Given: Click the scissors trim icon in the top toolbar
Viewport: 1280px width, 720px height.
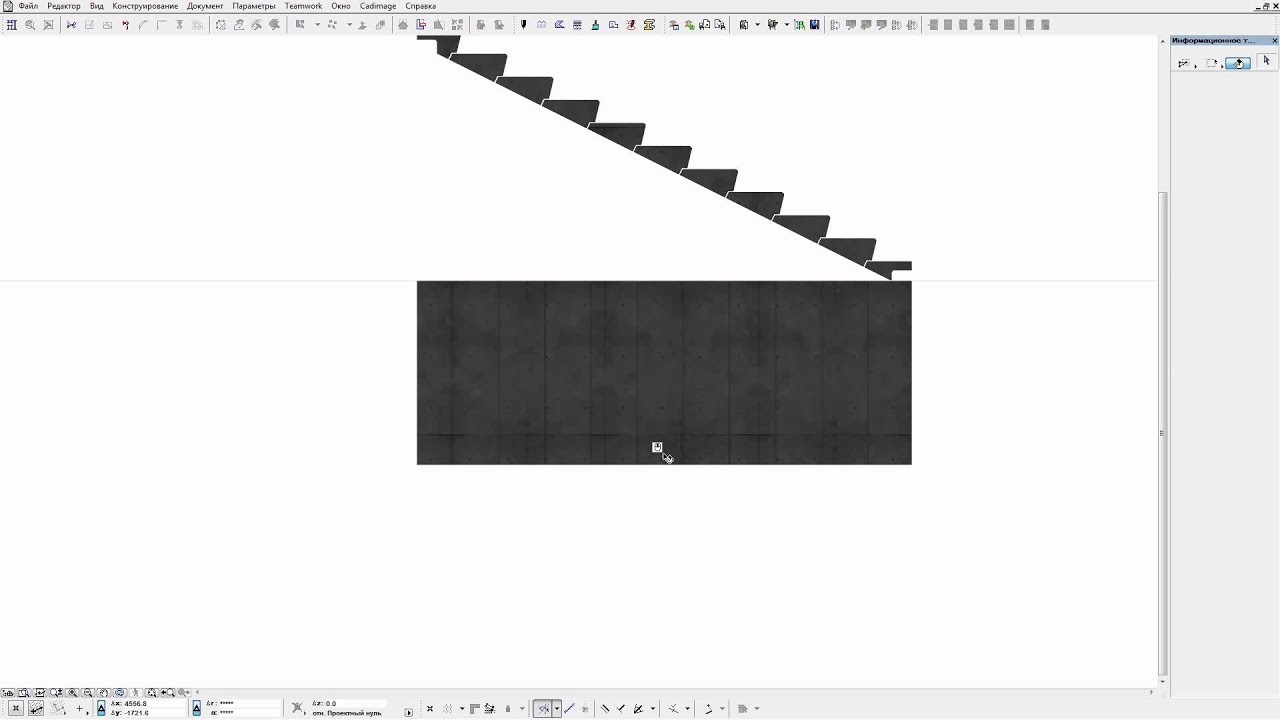Looking at the screenshot, I should pos(71,25).
